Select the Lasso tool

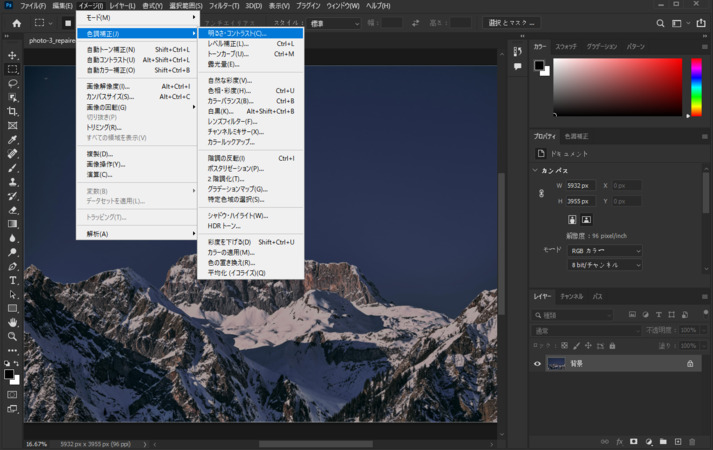click(12, 84)
